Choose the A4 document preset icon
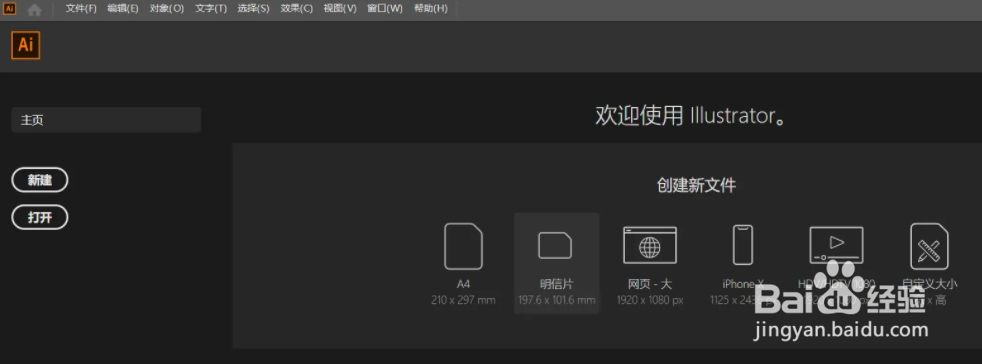The width and height of the screenshot is (982, 364). pos(463,246)
